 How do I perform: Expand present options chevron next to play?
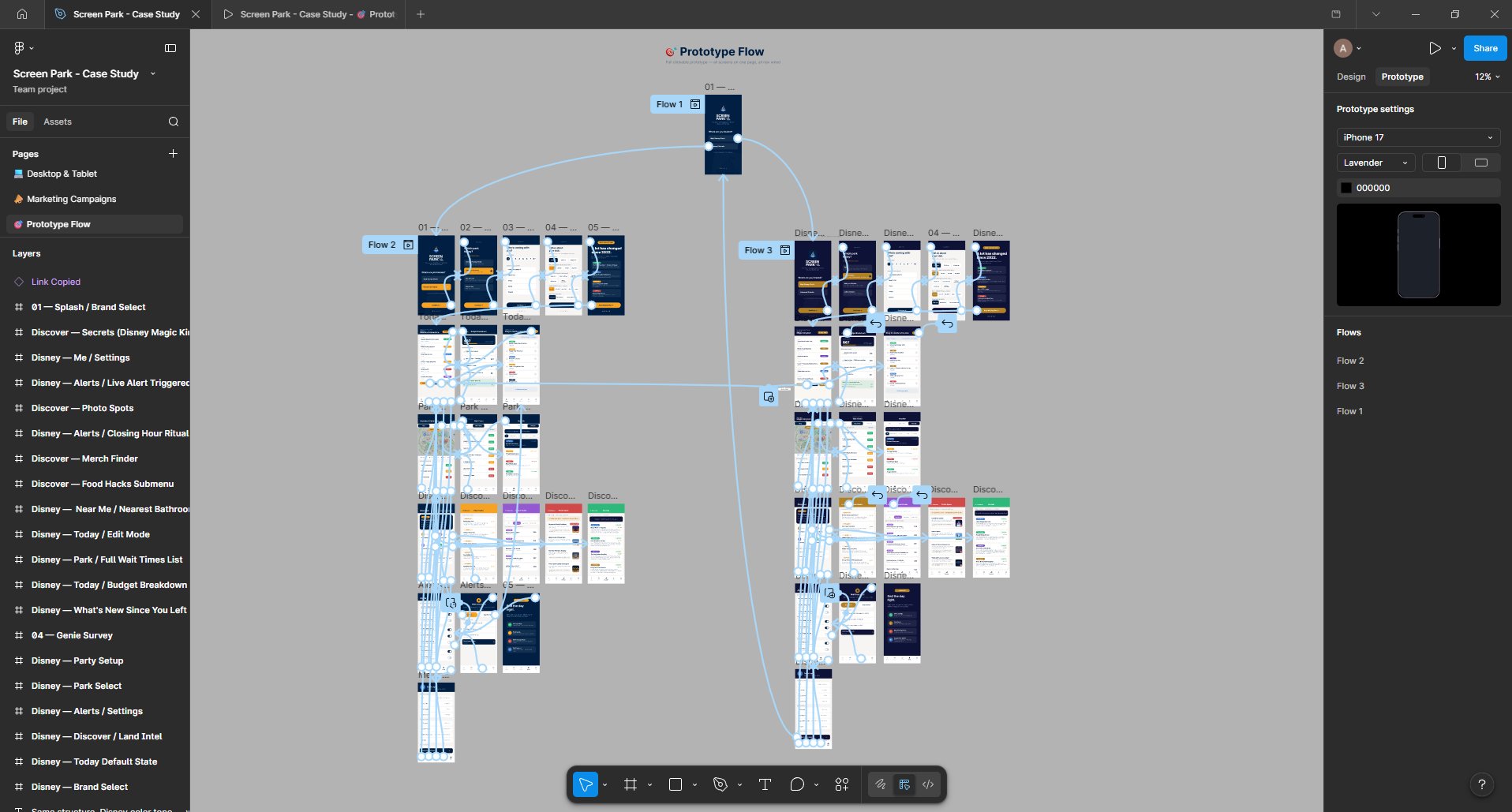tap(1454, 48)
